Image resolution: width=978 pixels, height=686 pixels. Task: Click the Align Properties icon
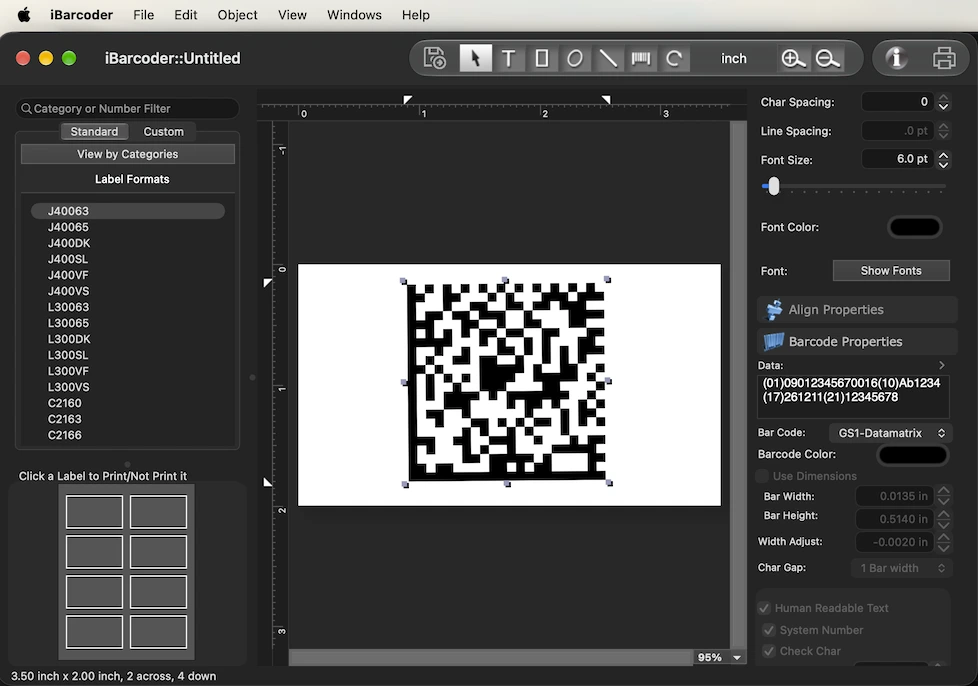pyautogui.click(x=773, y=309)
